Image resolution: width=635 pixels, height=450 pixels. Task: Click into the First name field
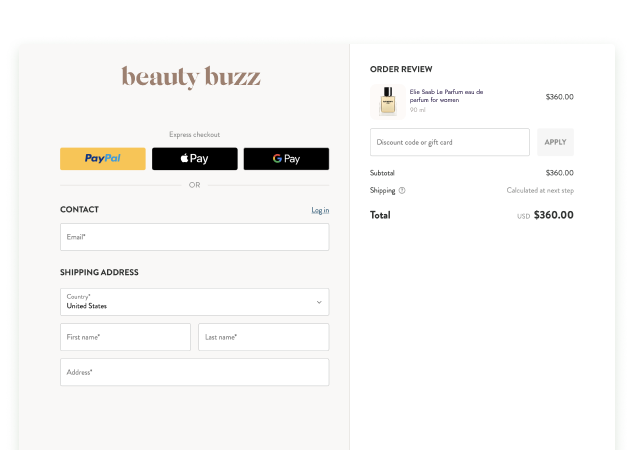tap(126, 337)
